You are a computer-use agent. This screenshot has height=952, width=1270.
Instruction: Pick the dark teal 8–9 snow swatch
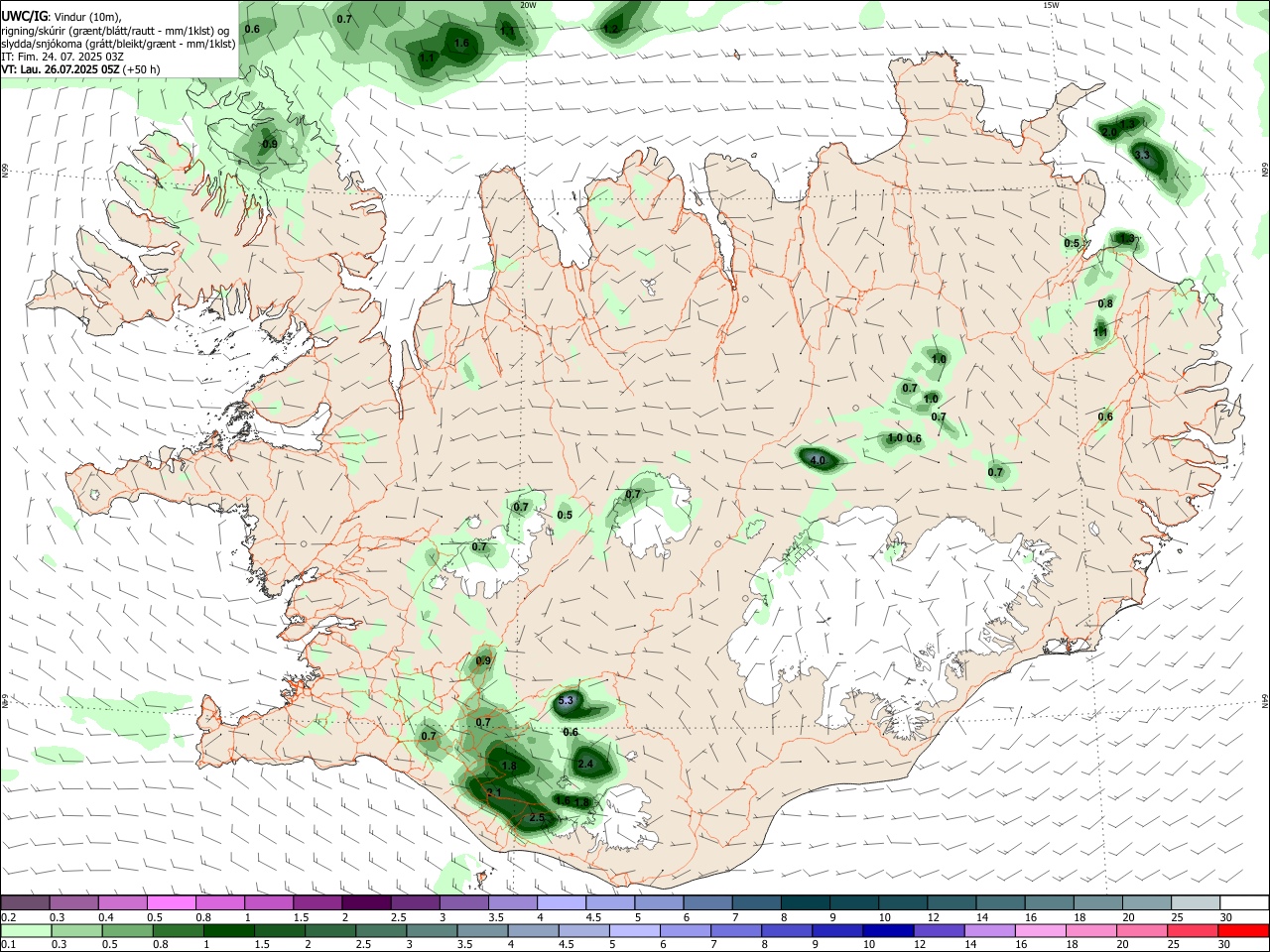[806, 902]
